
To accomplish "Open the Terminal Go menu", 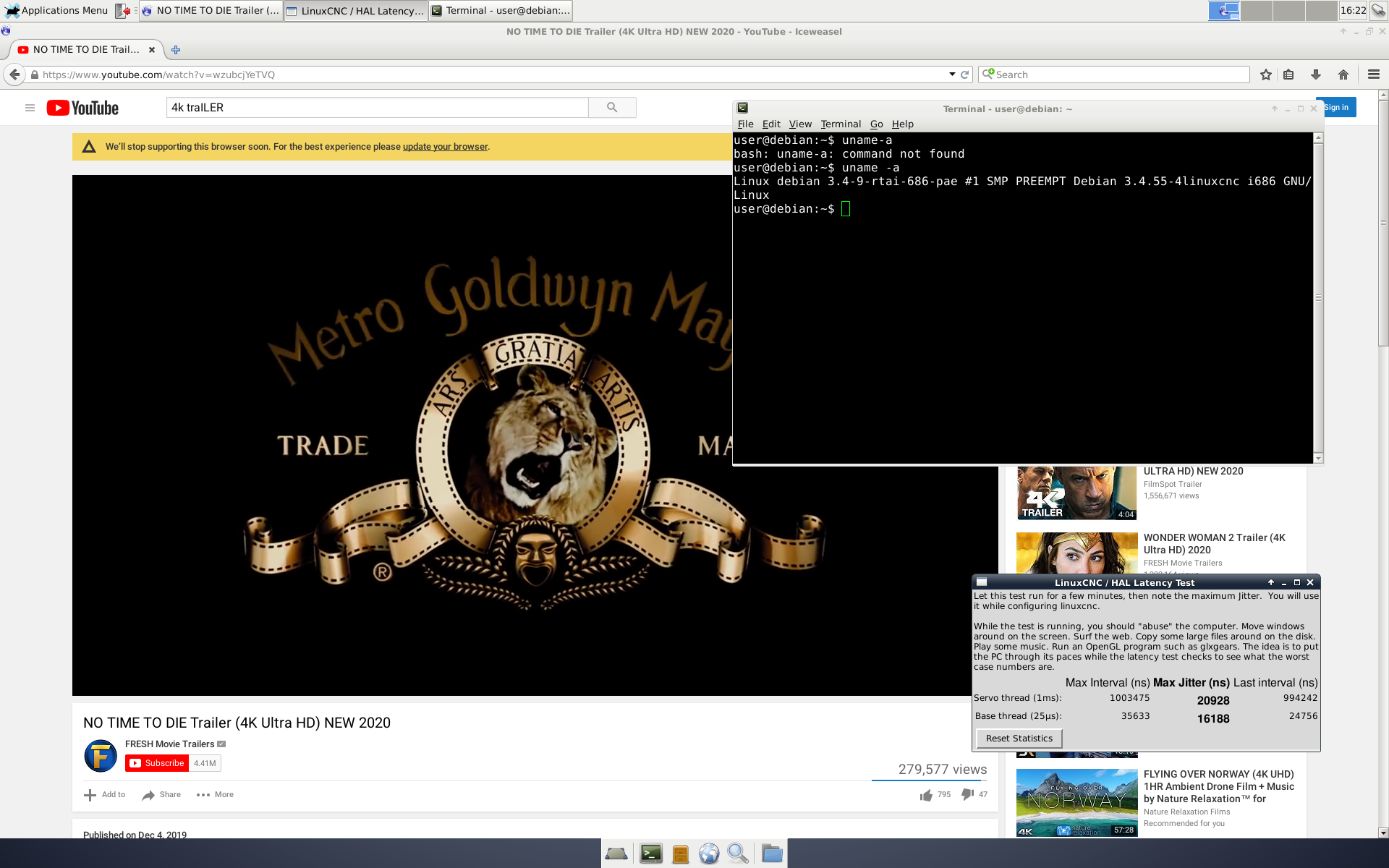I will 876,124.
